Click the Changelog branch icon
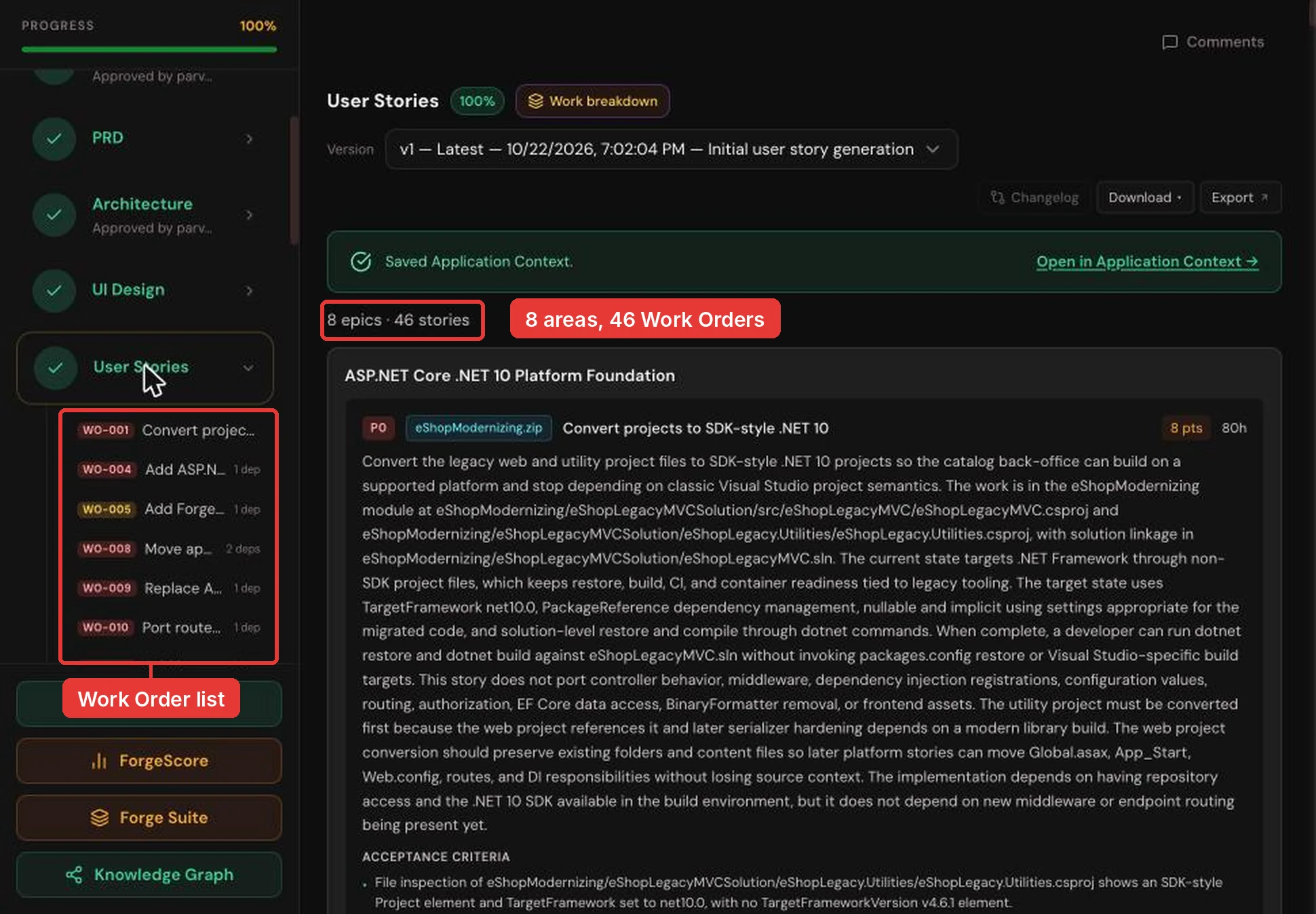The height and width of the screenshot is (914, 1316). [996, 197]
